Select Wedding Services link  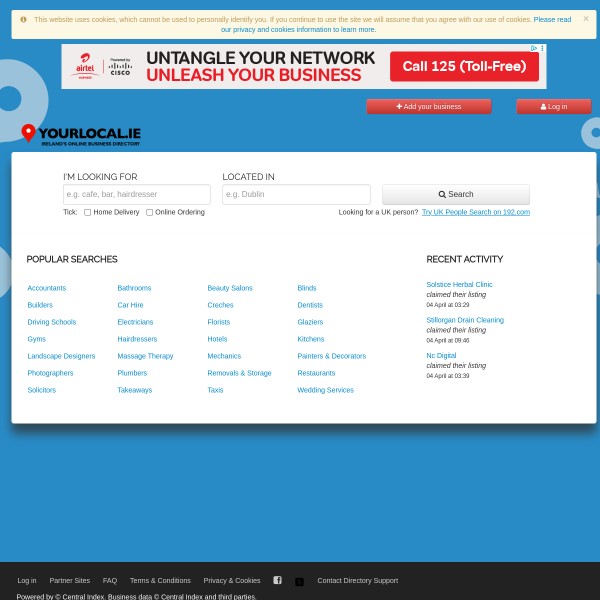(326, 390)
